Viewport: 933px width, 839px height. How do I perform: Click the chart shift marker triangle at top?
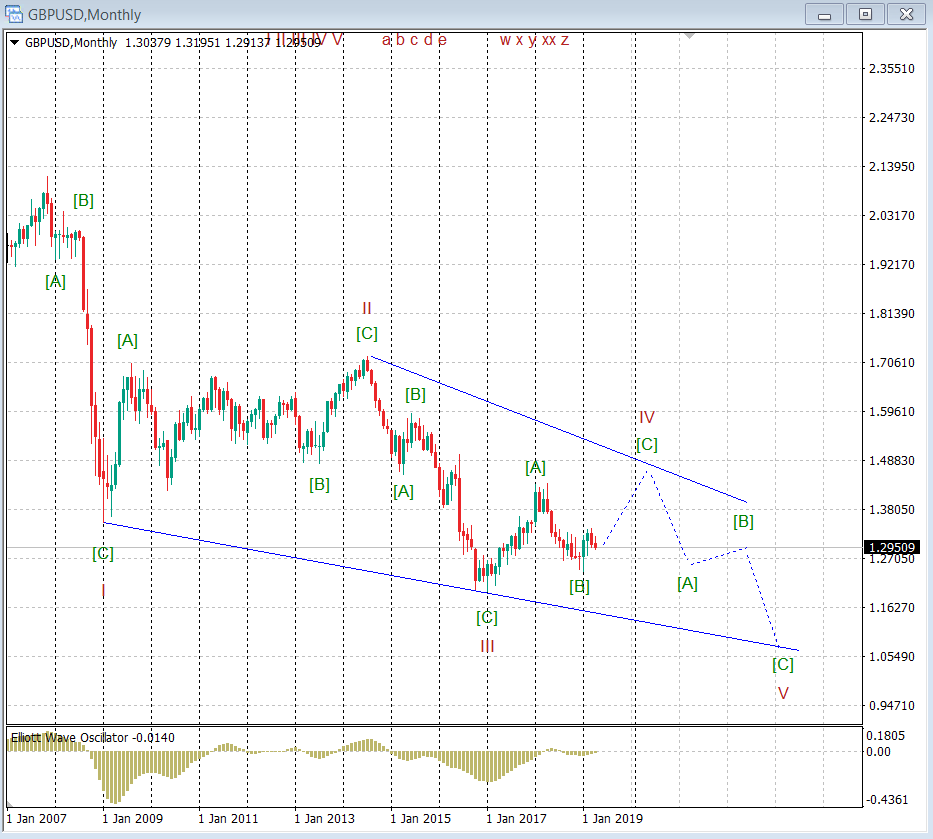690,36
